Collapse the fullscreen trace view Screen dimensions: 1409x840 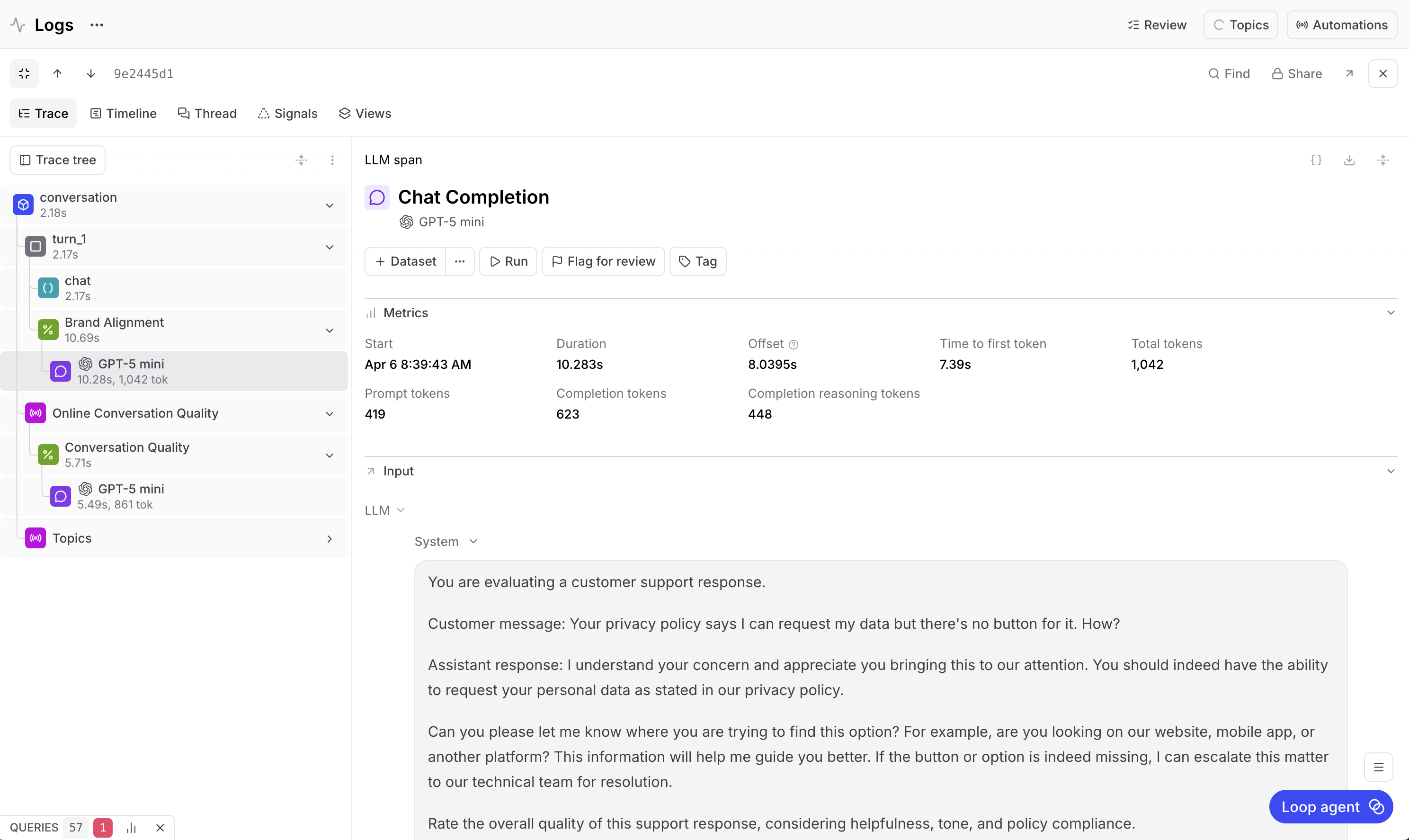pos(24,73)
